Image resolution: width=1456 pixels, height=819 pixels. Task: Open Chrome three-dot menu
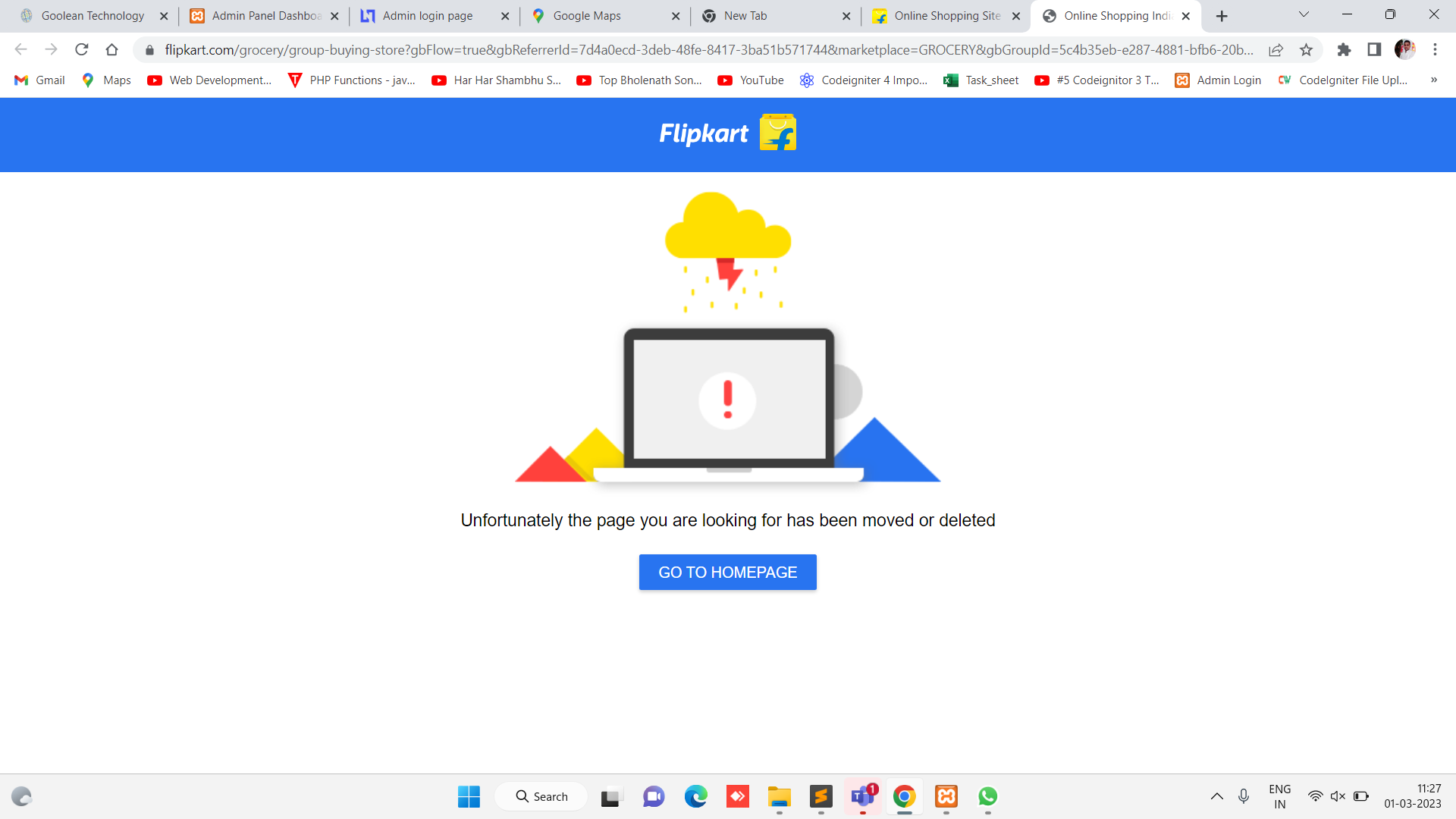pyautogui.click(x=1435, y=50)
